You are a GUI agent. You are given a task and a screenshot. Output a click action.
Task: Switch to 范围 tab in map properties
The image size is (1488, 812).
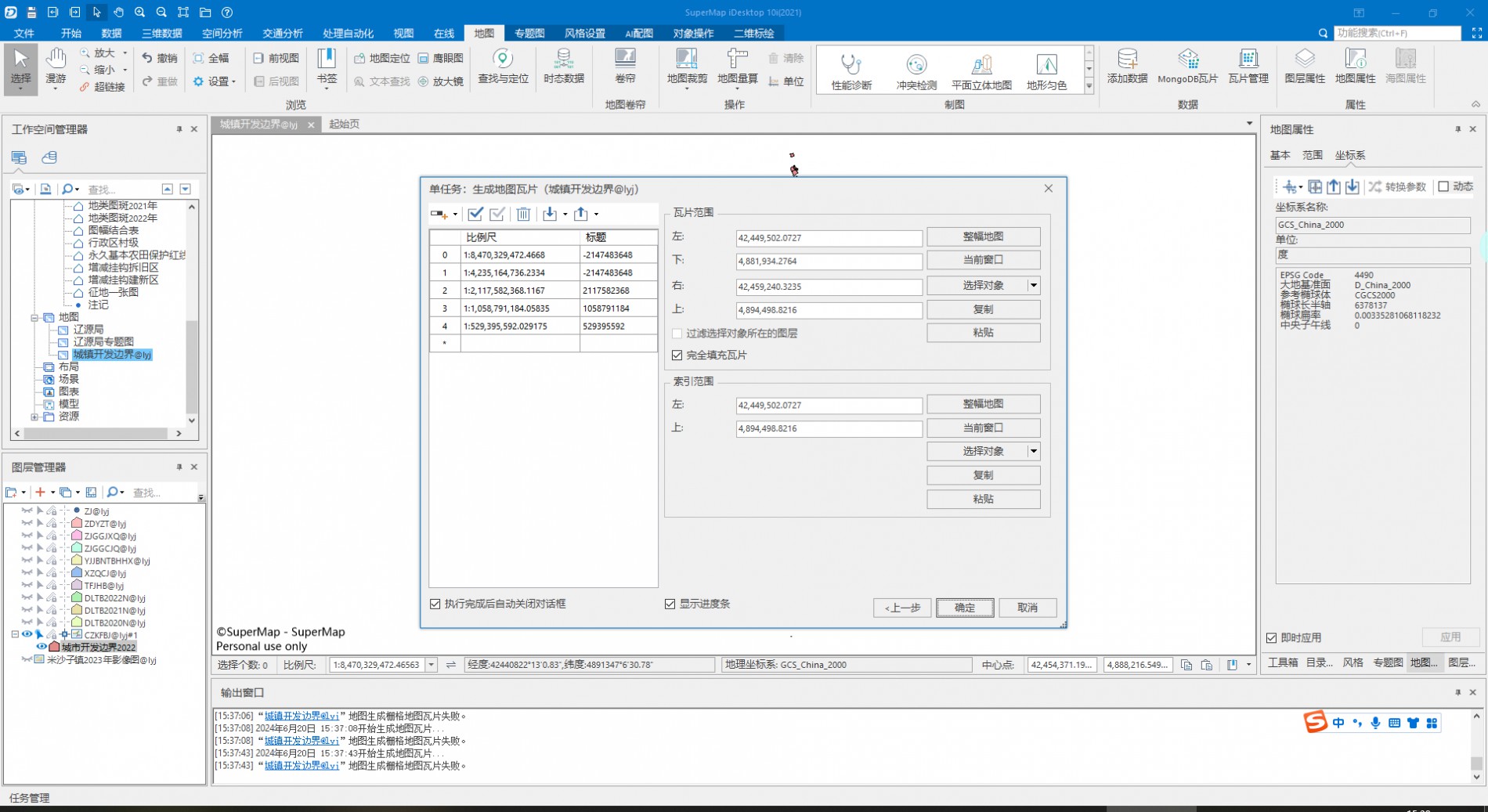[1313, 155]
